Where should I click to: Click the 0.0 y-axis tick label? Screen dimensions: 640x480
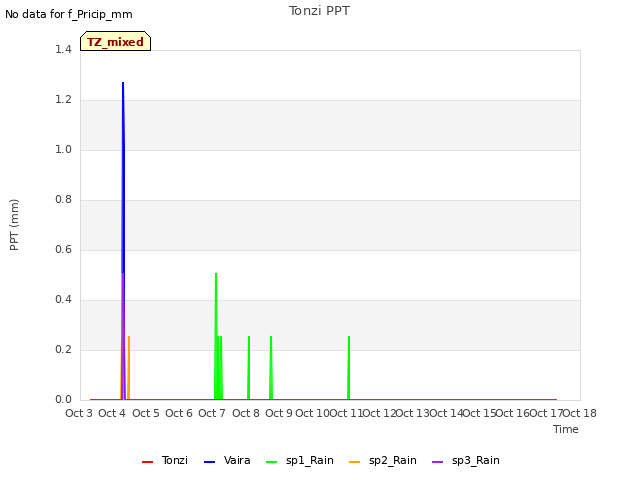(x=63, y=400)
